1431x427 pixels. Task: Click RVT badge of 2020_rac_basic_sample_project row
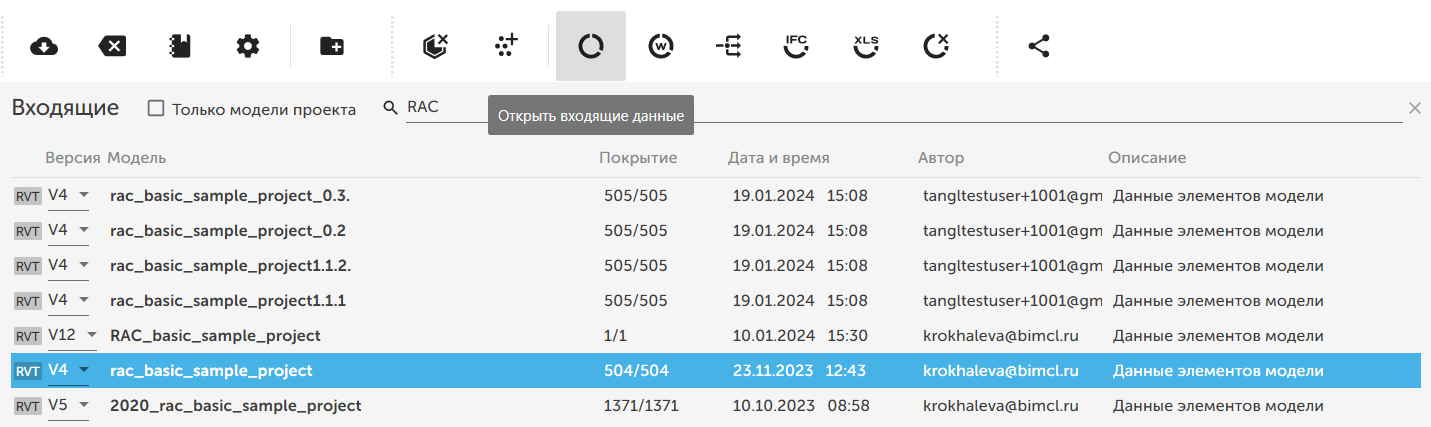[x=27, y=407]
